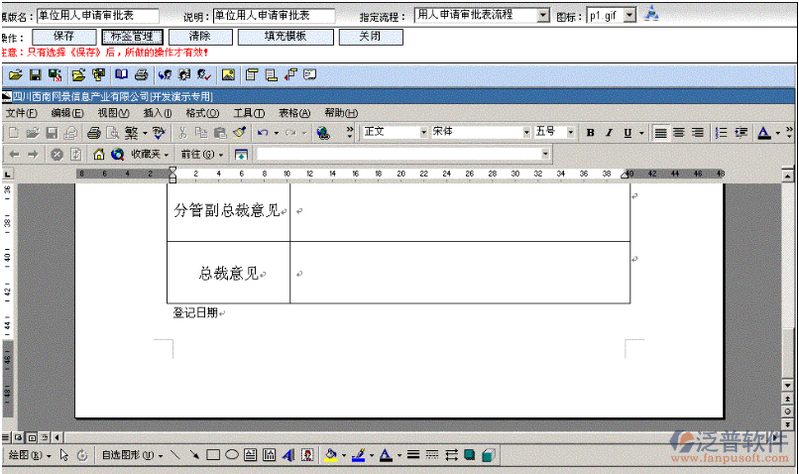Open the 文件(F) menu

pos(21,113)
